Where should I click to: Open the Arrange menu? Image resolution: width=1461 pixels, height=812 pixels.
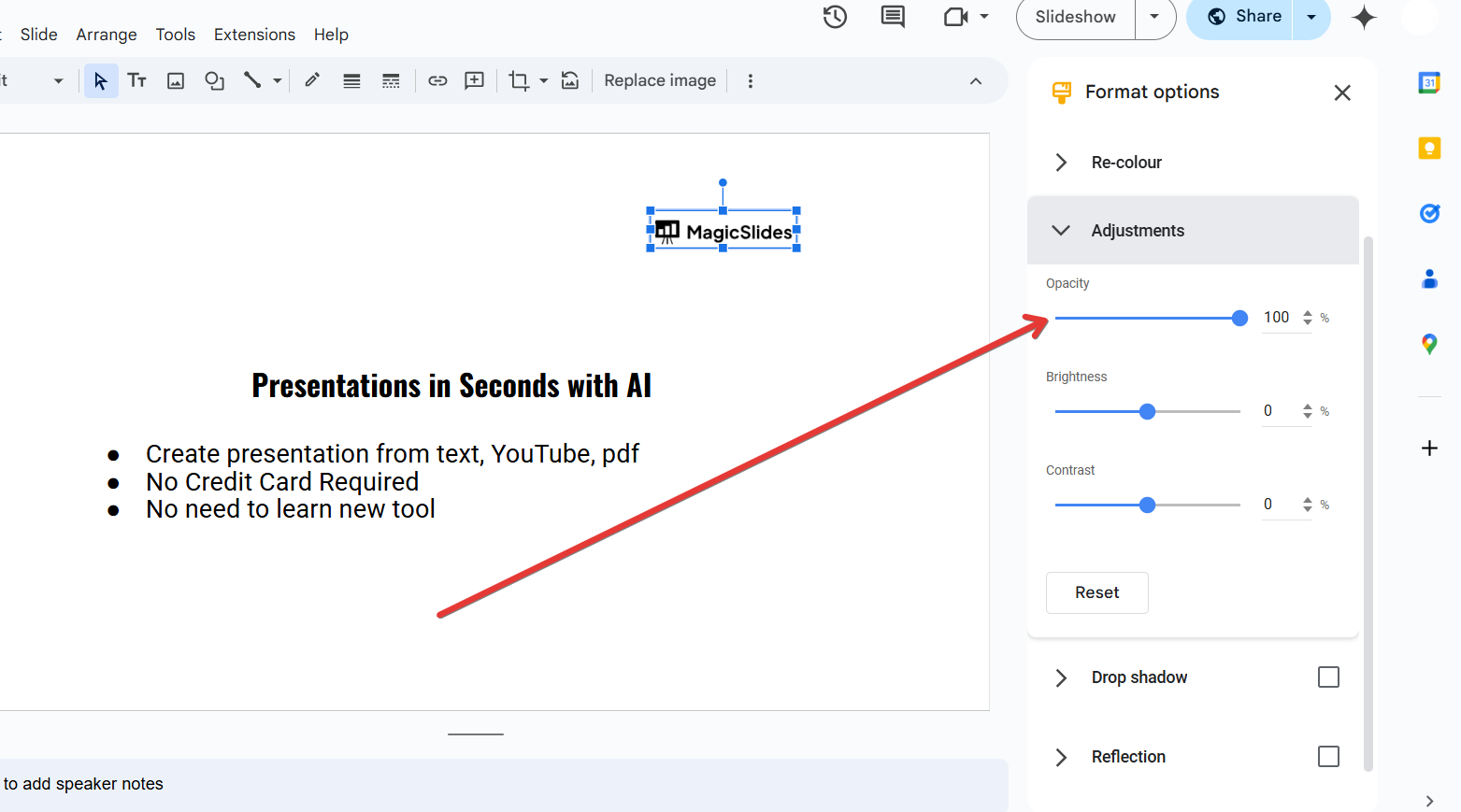point(107,35)
